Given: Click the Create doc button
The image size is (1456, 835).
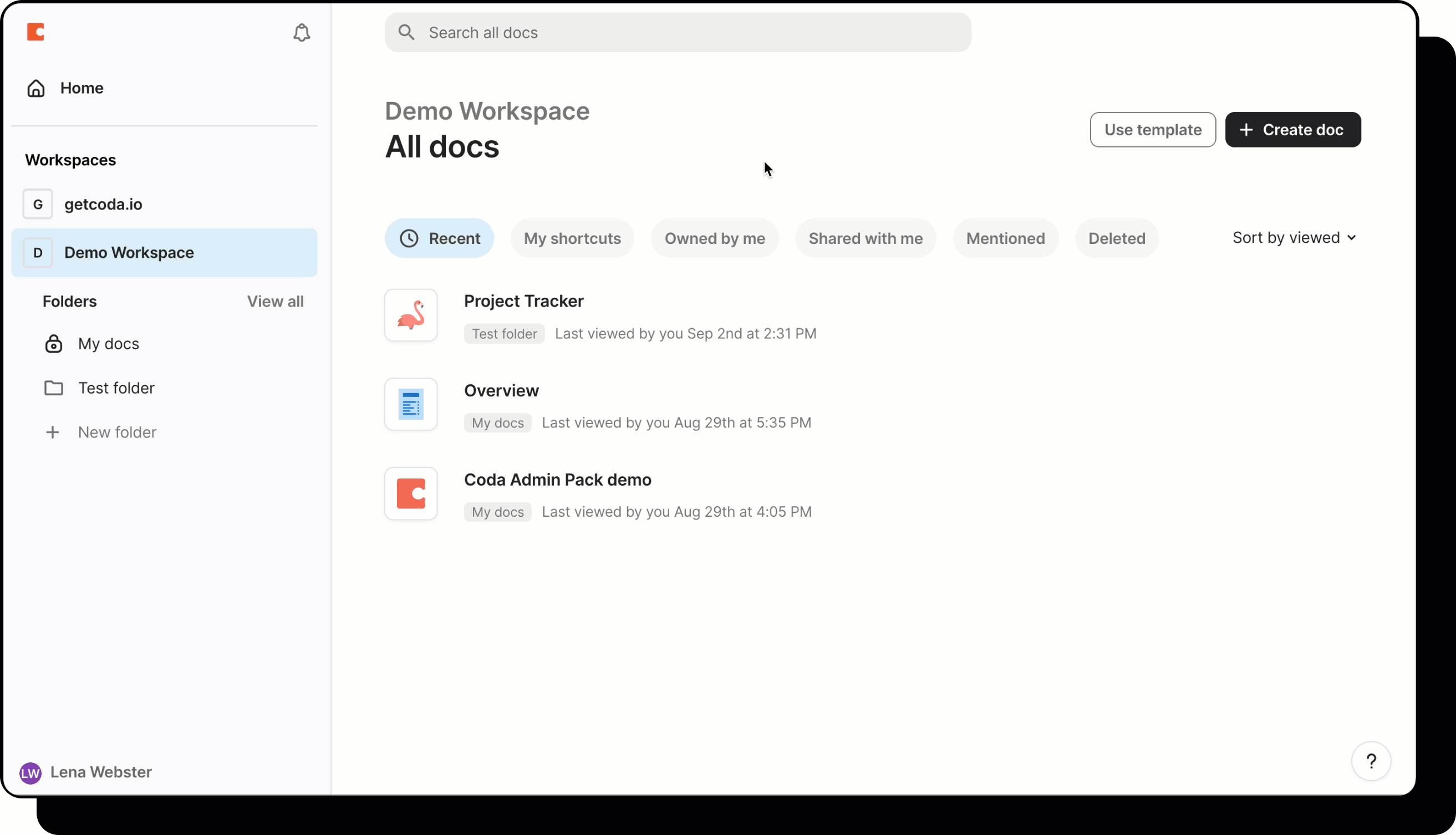Looking at the screenshot, I should (x=1292, y=130).
